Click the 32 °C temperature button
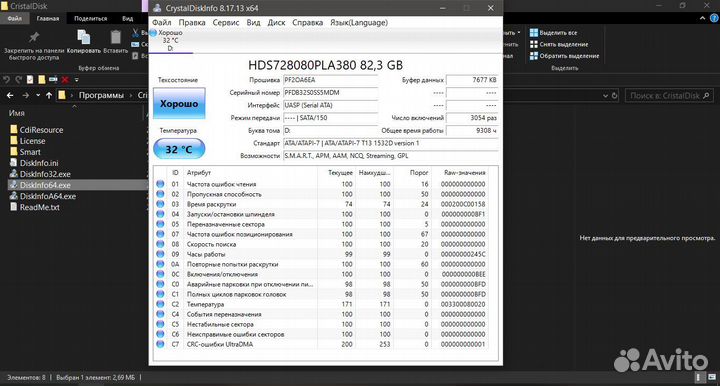 tap(179, 149)
